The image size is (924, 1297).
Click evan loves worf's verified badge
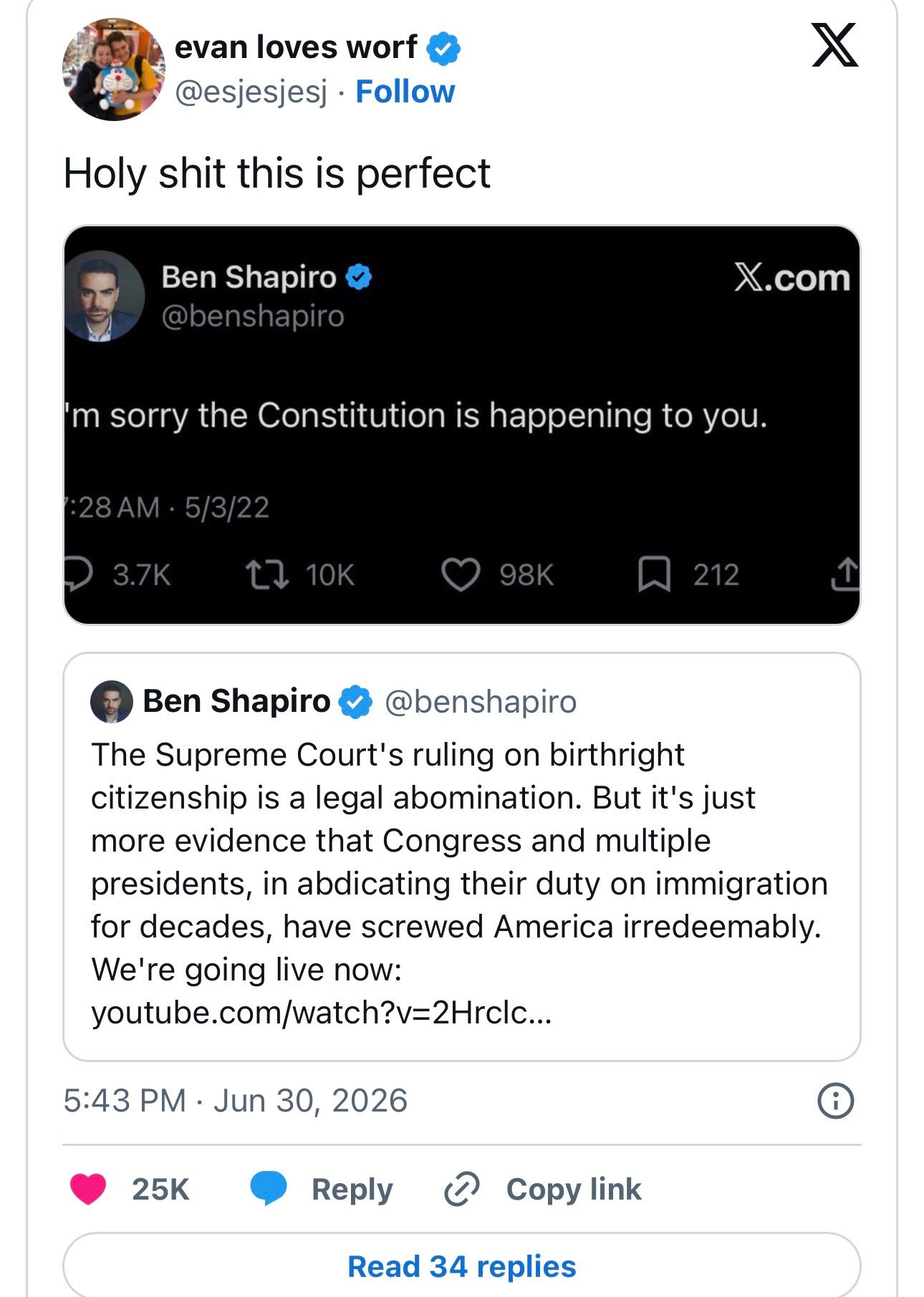(x=443, y=48)
